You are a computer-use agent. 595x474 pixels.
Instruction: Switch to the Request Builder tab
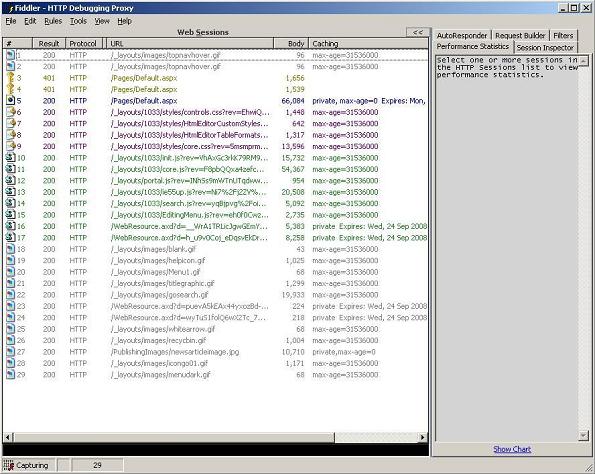pyautogui.click(x=520, y=35)
